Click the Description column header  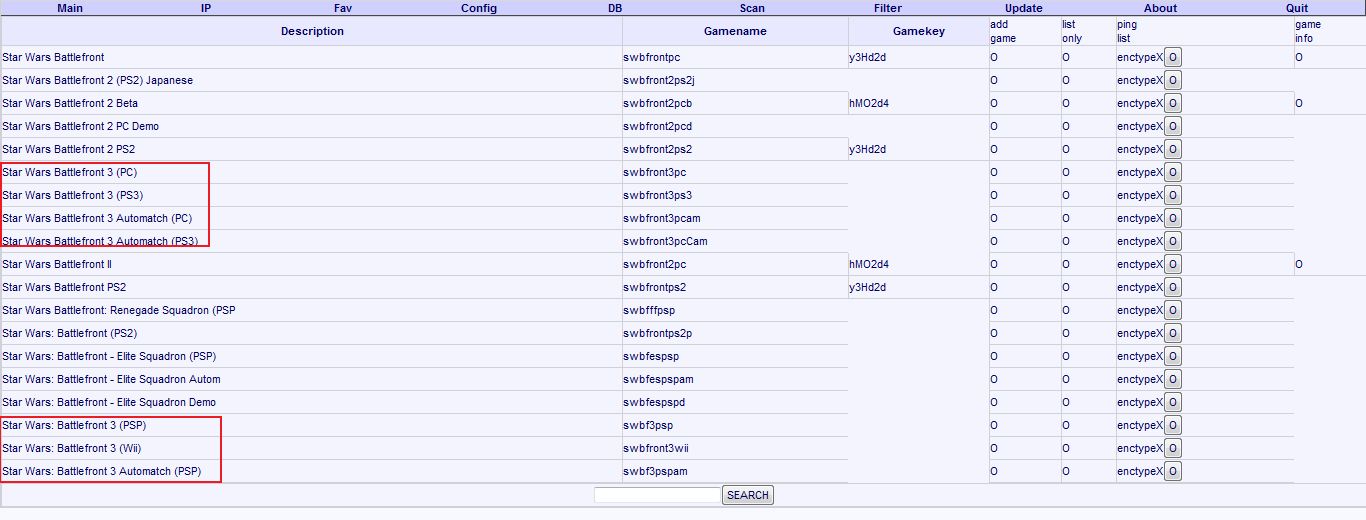[x=312, y=31]
